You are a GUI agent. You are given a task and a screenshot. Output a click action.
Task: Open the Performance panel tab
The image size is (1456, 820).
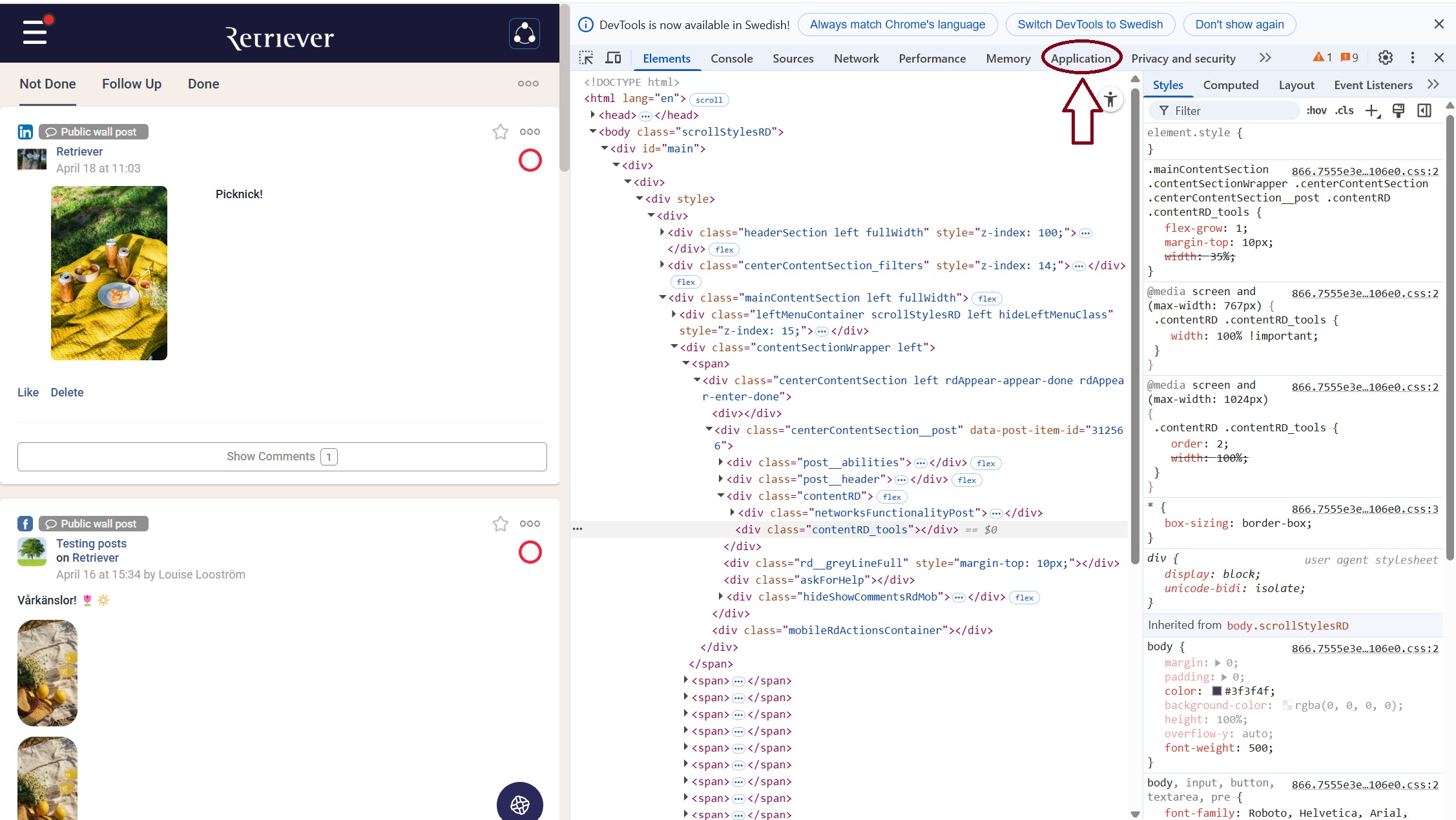coord(931,59)
